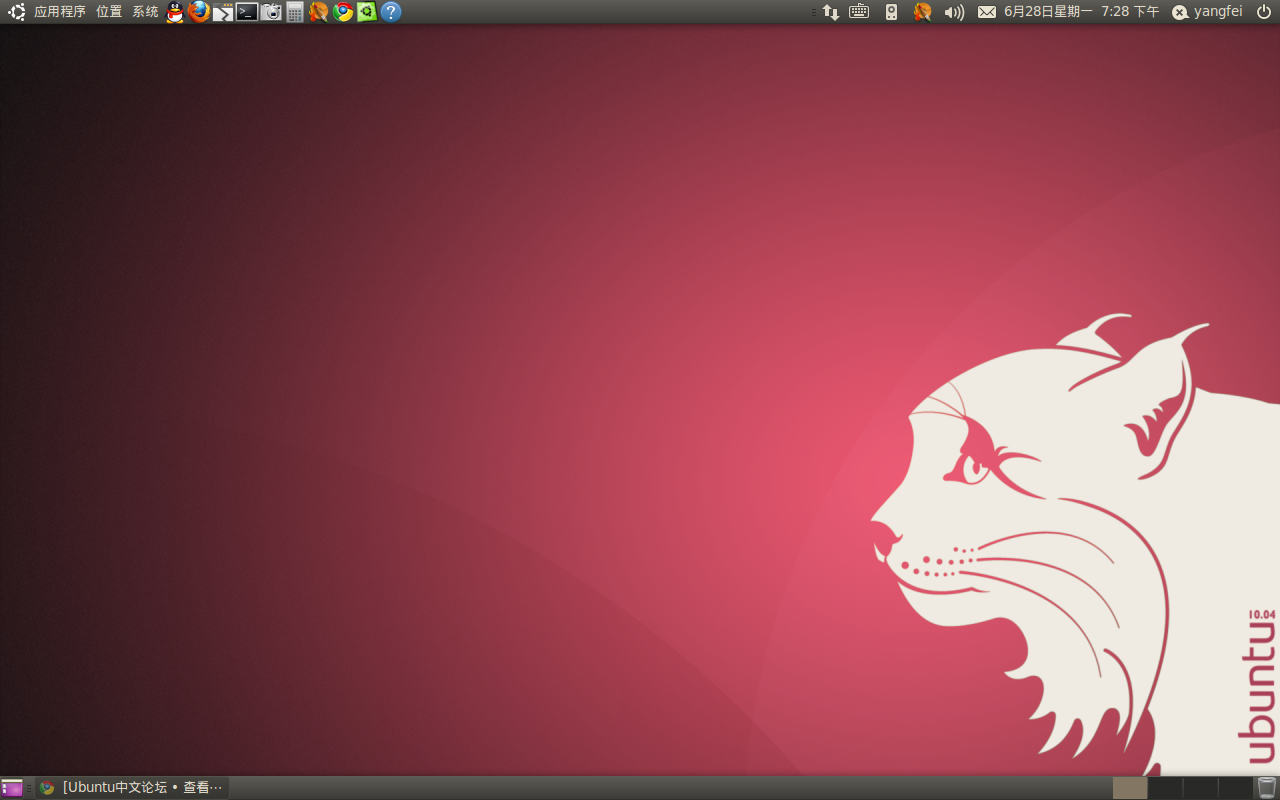
Task: Click the paintbrush icon in system tray
Action: [922, 12]
